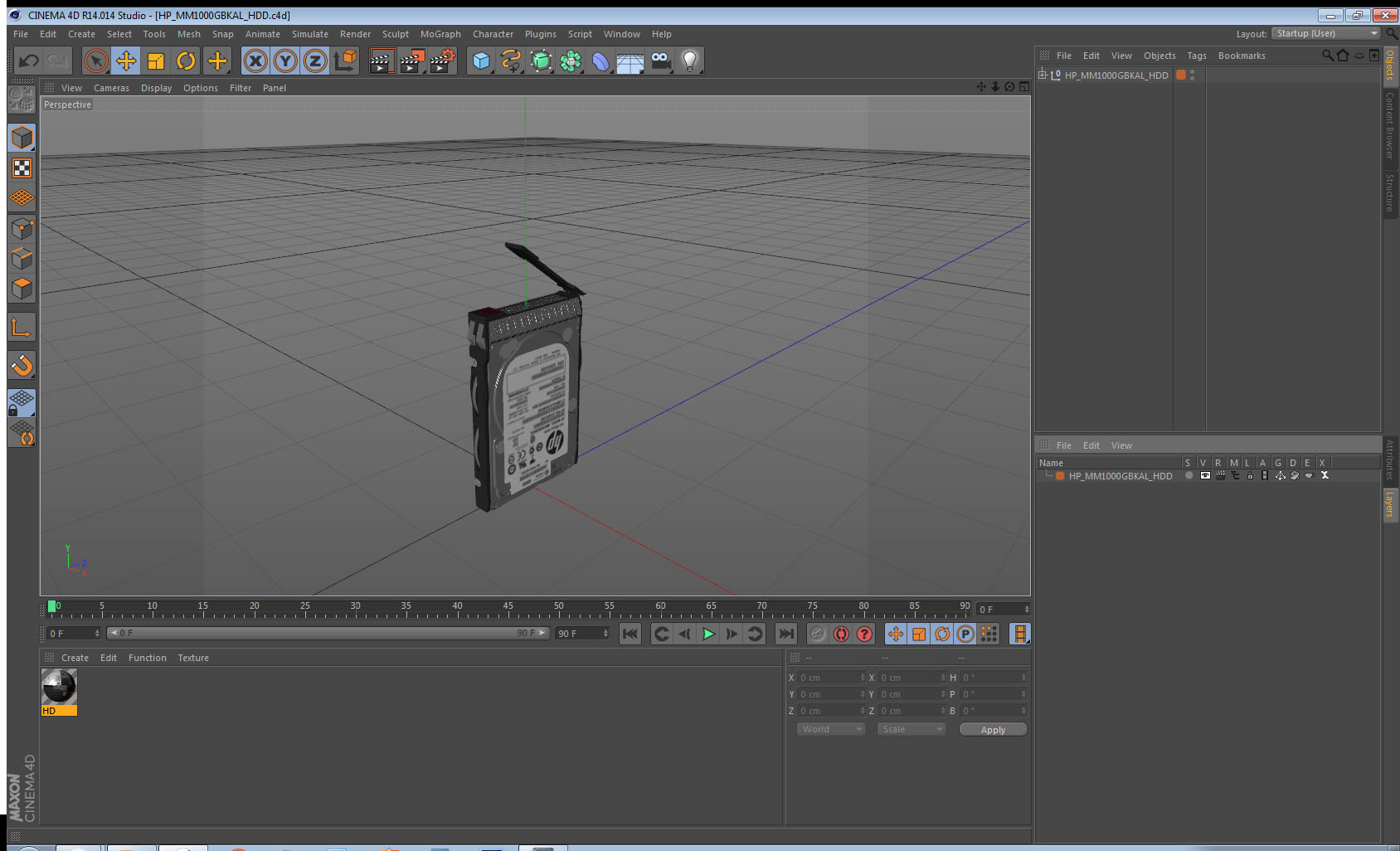Open material manager Texture menu

pyautogui.click(x=193, y=658)
